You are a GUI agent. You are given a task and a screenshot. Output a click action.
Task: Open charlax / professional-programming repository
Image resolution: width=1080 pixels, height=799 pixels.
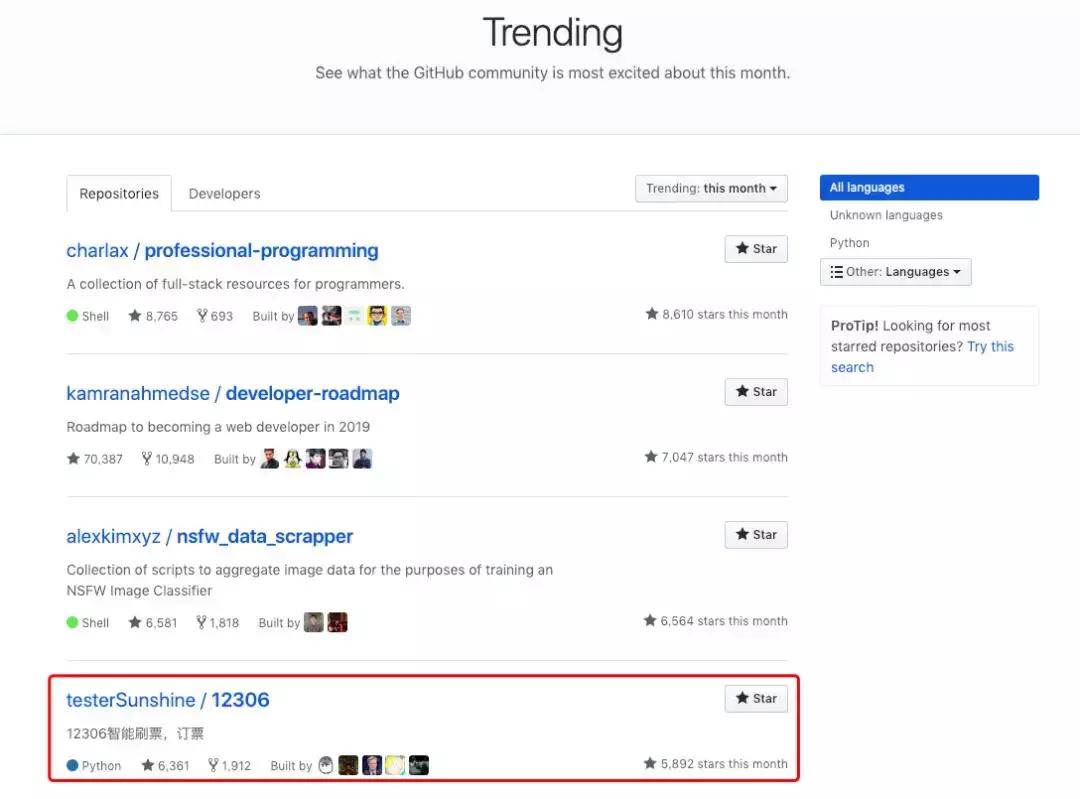222,251
